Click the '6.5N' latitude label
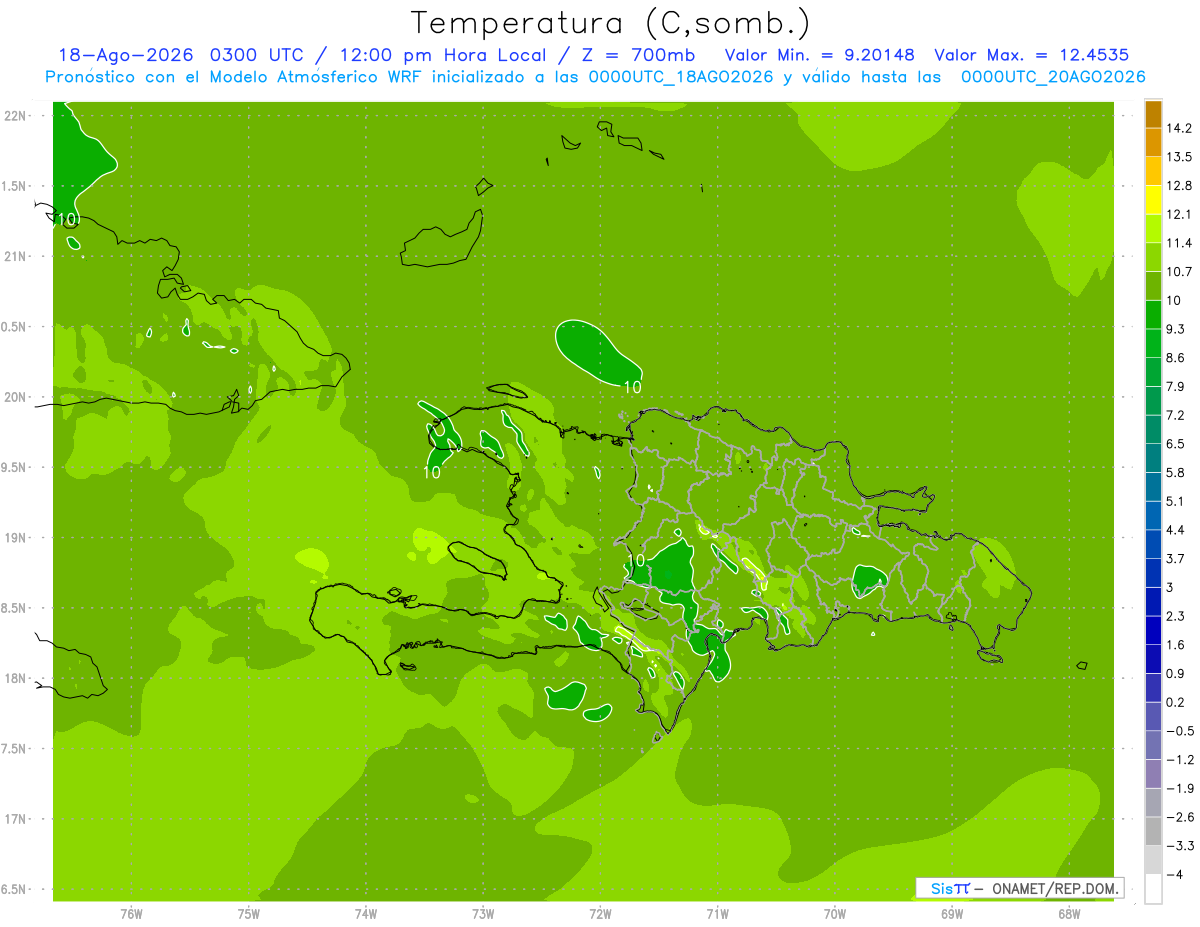Viewport: 1200px width, 927px height. click(14, 890)
